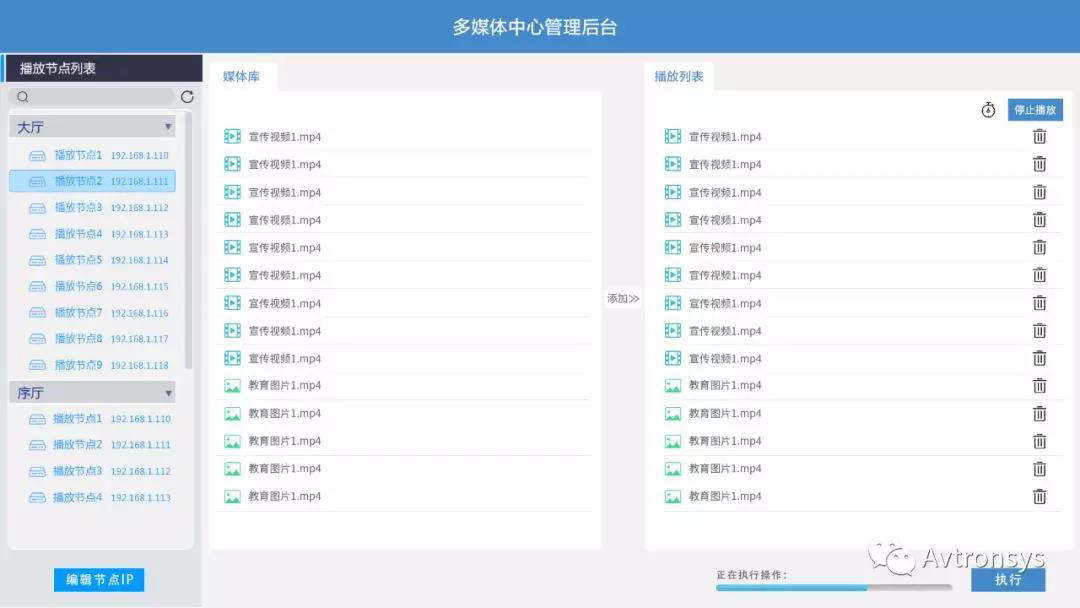
Task: Click the 执行 button
Action: 1007,579
